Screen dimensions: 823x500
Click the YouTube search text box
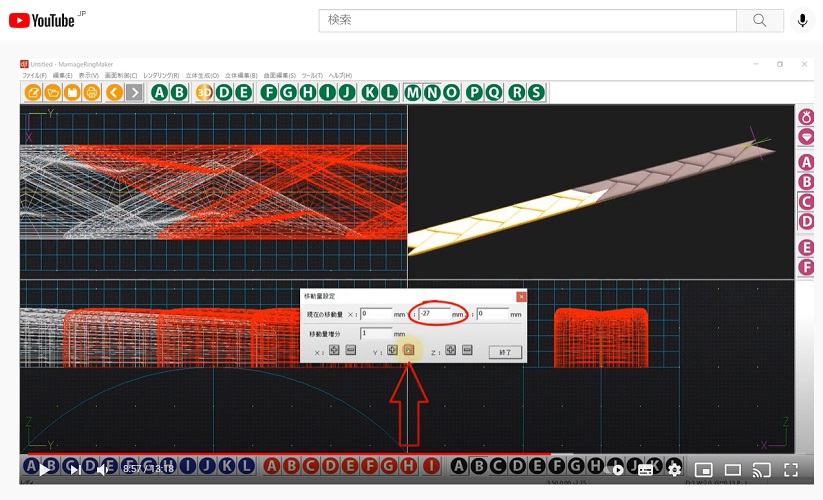[527, 20]
